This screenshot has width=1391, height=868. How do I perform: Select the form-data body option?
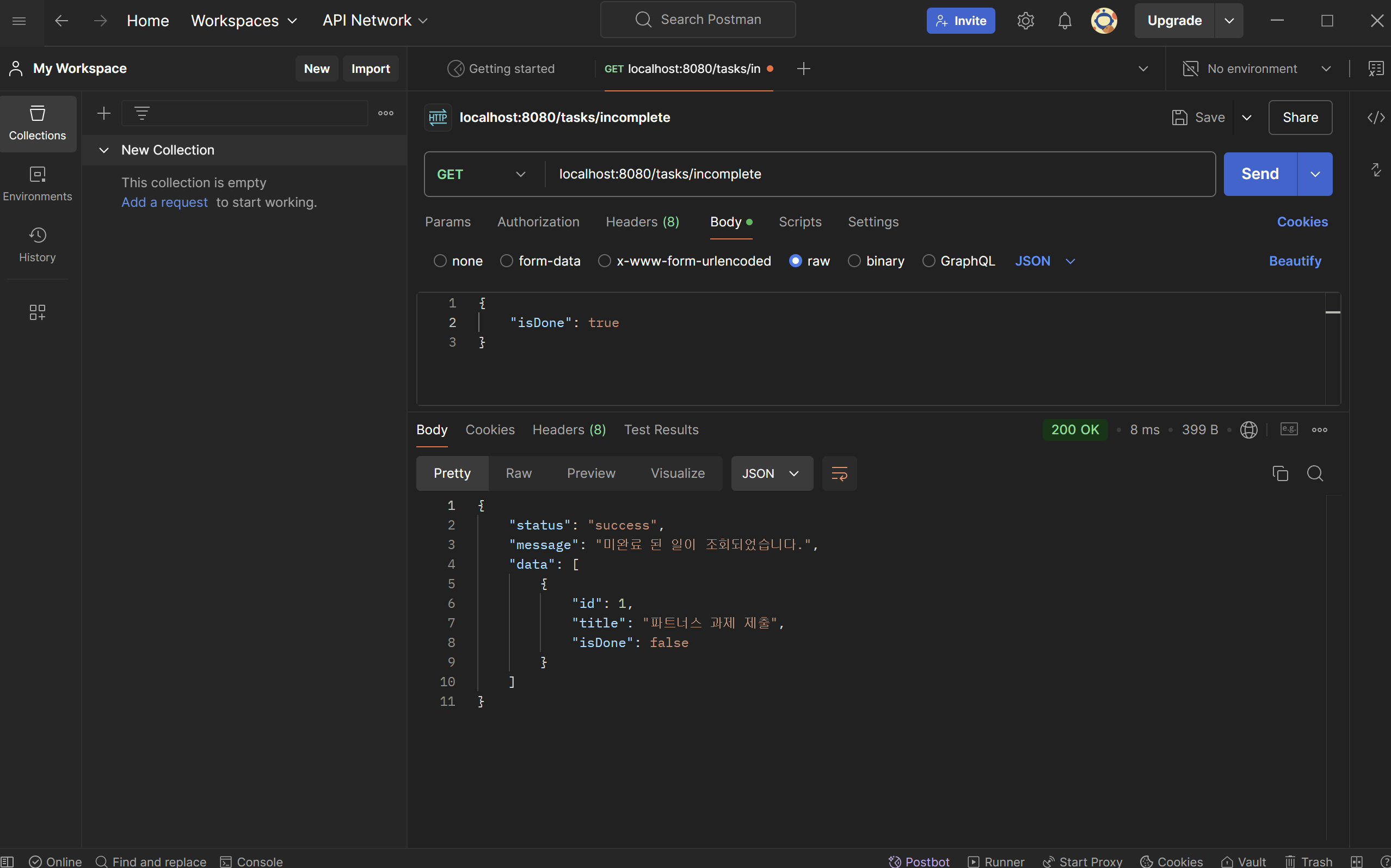click(506, 261)
